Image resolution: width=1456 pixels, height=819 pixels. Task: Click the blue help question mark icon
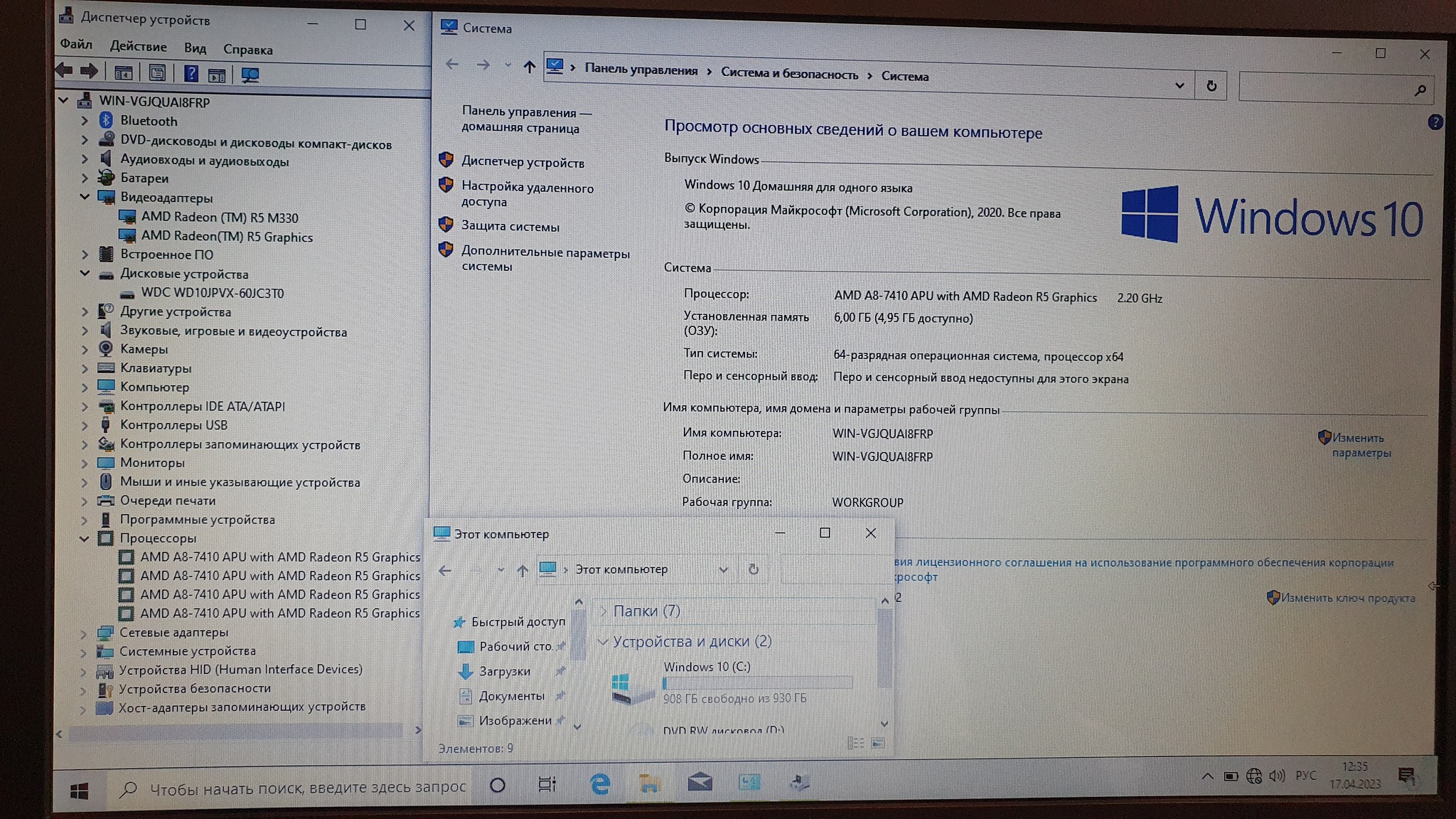pos(1434,122)
